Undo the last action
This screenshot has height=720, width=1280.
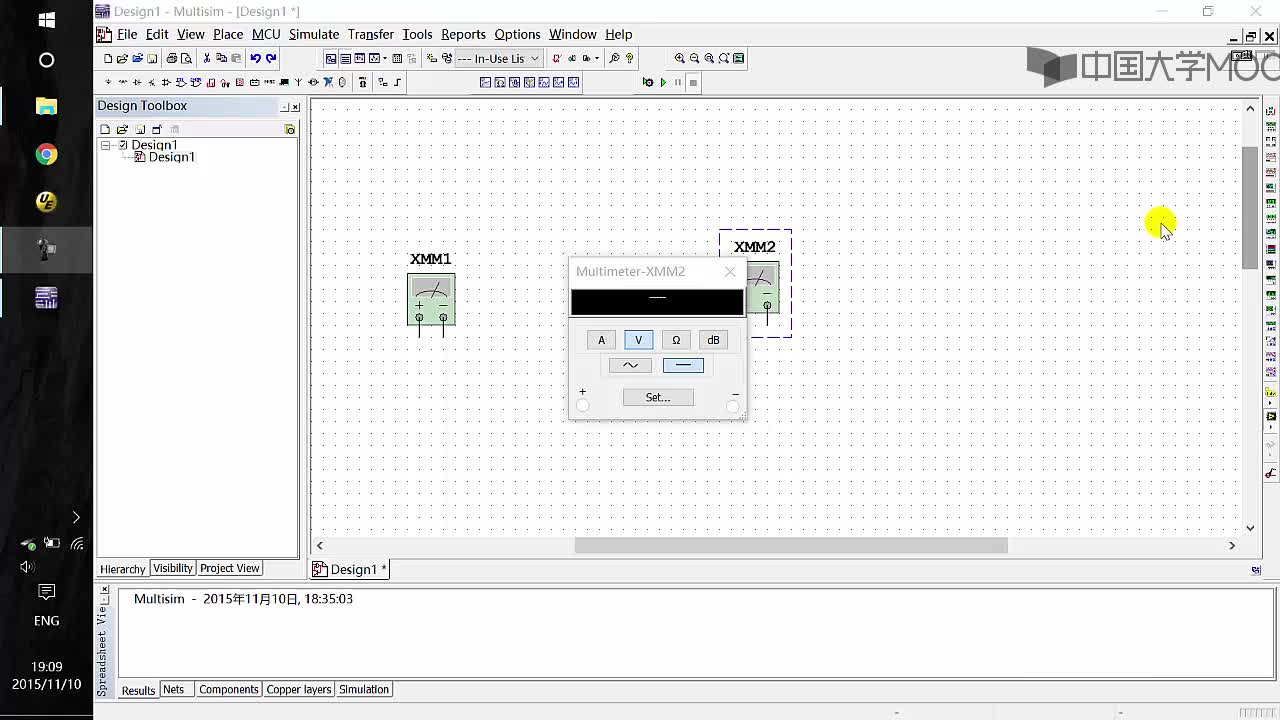tap(256, 58)
